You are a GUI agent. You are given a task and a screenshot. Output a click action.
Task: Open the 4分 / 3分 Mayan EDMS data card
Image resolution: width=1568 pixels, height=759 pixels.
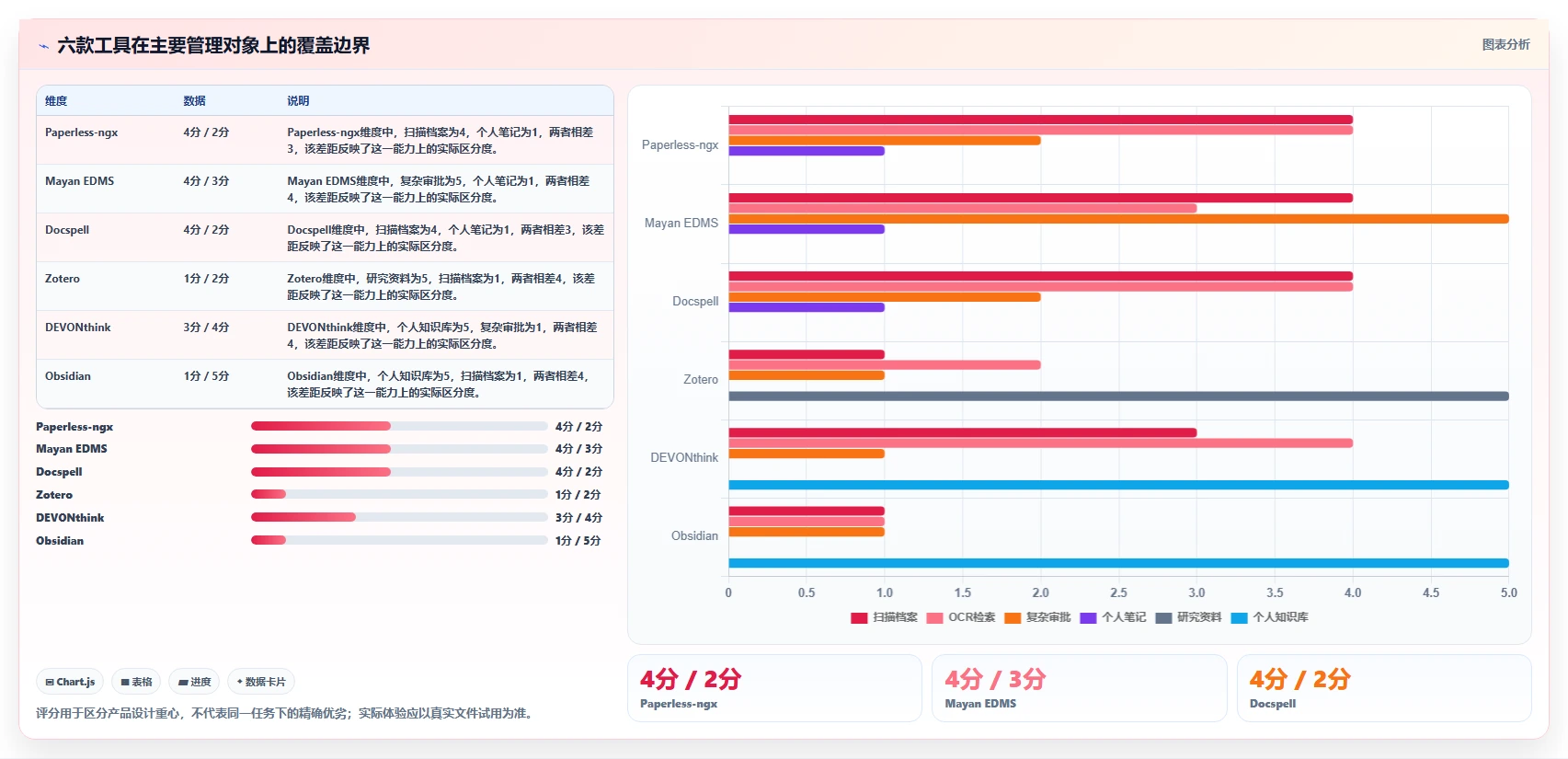pos(1079,688)
